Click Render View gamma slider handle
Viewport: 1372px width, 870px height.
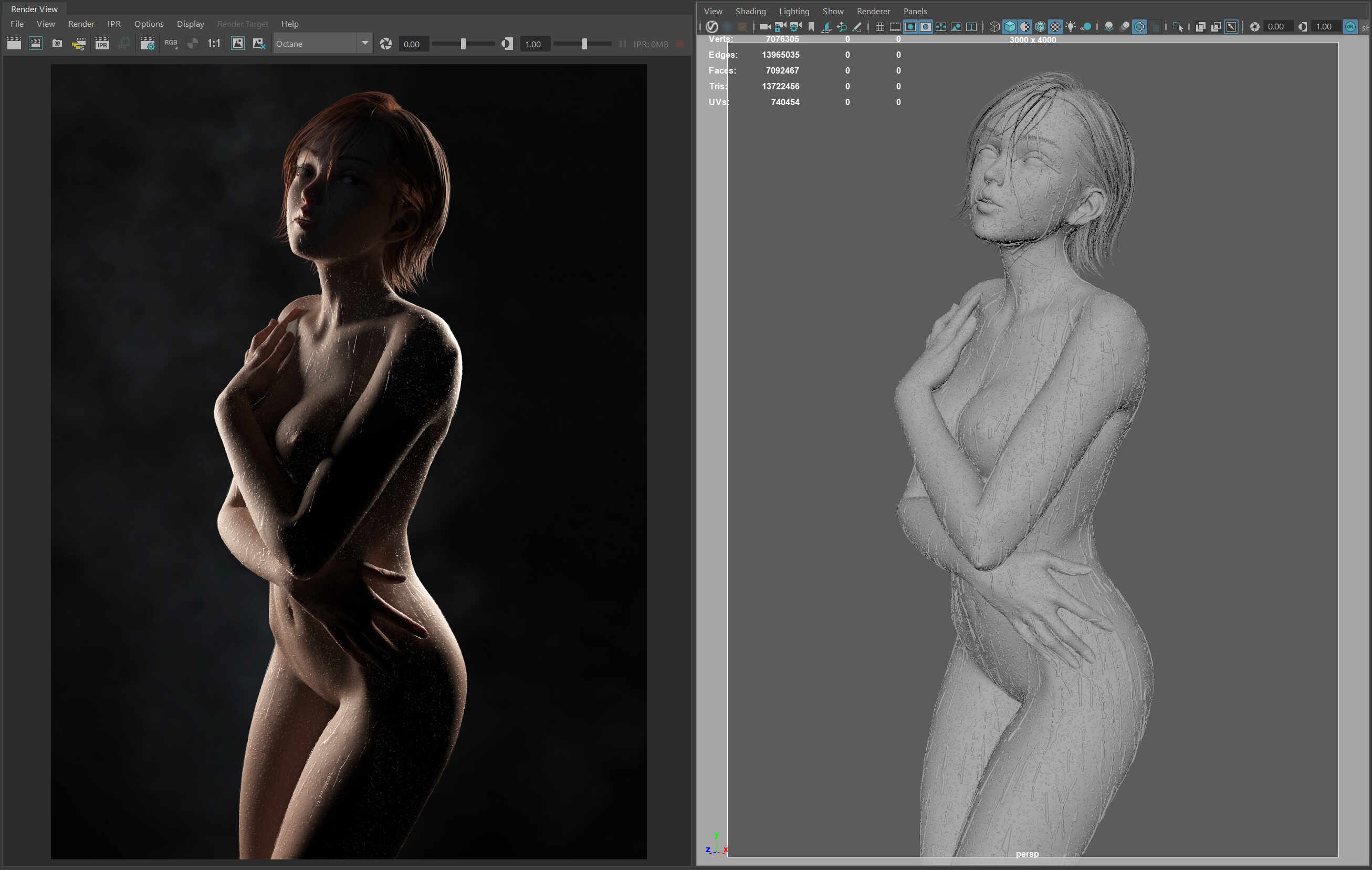coord(584,44)
